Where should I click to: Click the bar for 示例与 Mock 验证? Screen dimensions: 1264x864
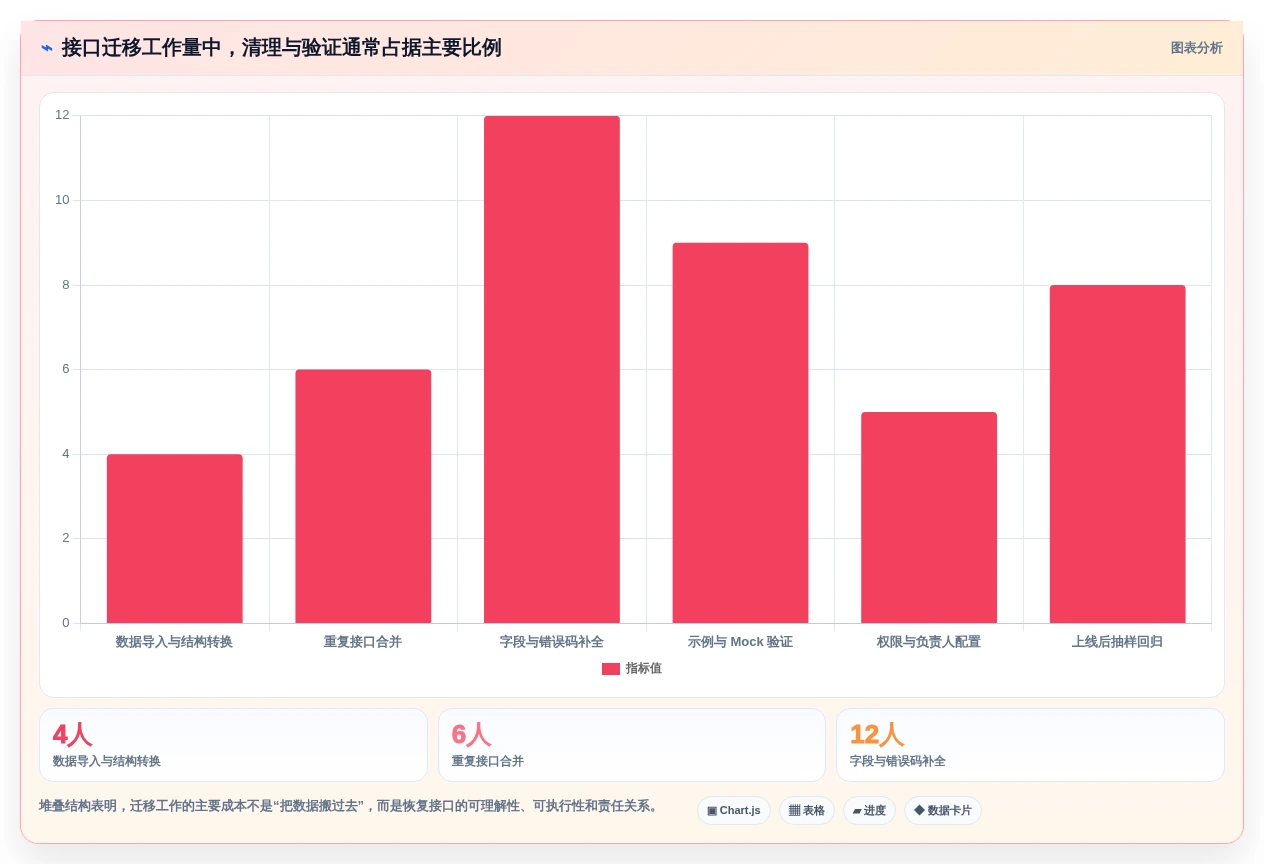[x=740, y=433]
